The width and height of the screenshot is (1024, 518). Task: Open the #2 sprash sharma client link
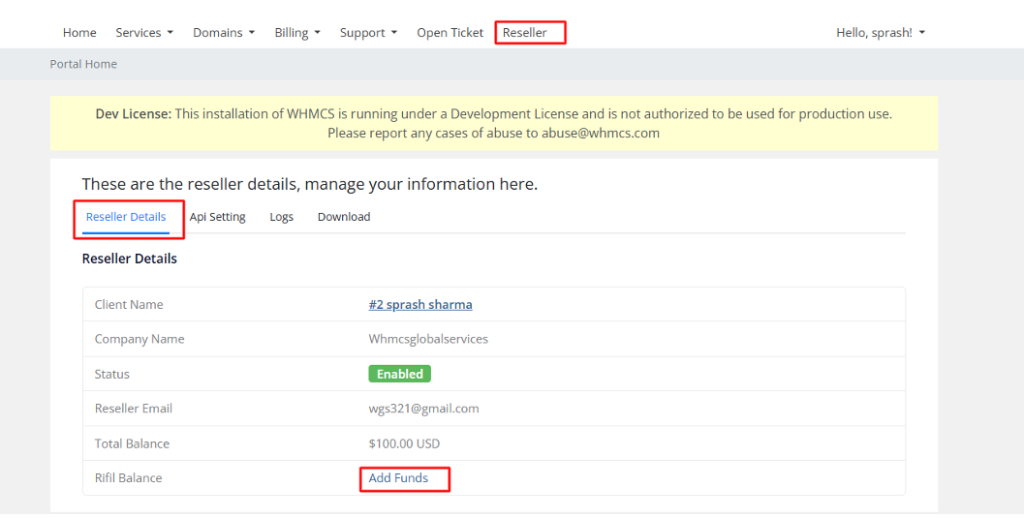click(420, 305)
